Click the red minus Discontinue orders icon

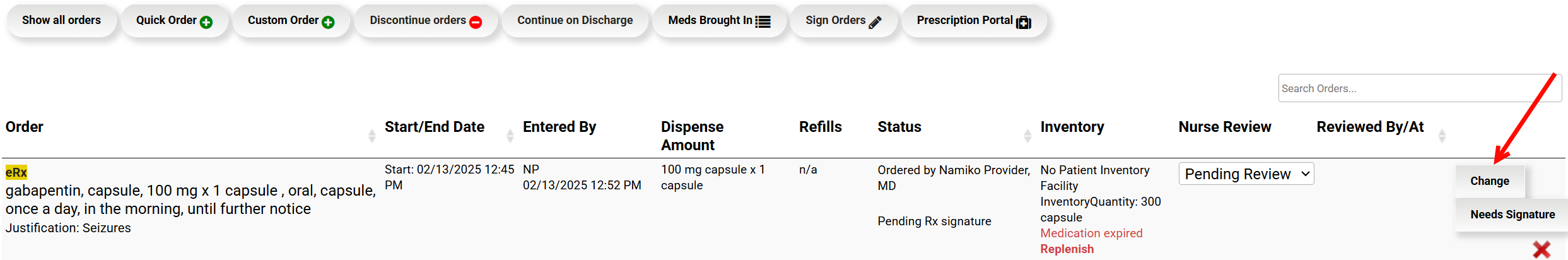(476, 23)
